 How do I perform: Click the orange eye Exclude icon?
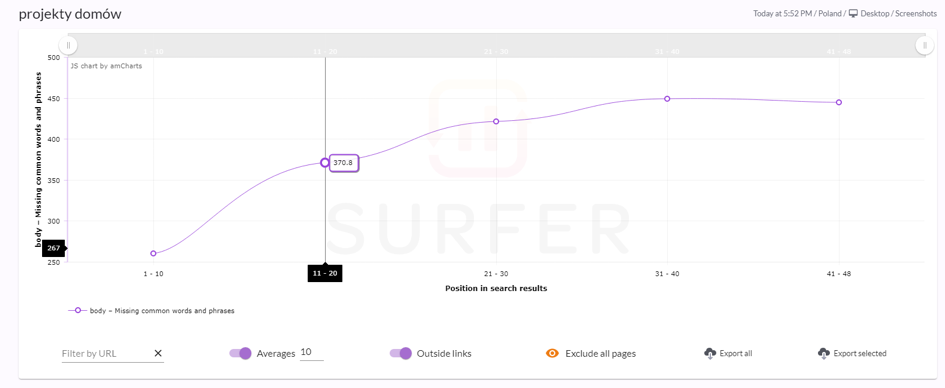coord(552,354)
